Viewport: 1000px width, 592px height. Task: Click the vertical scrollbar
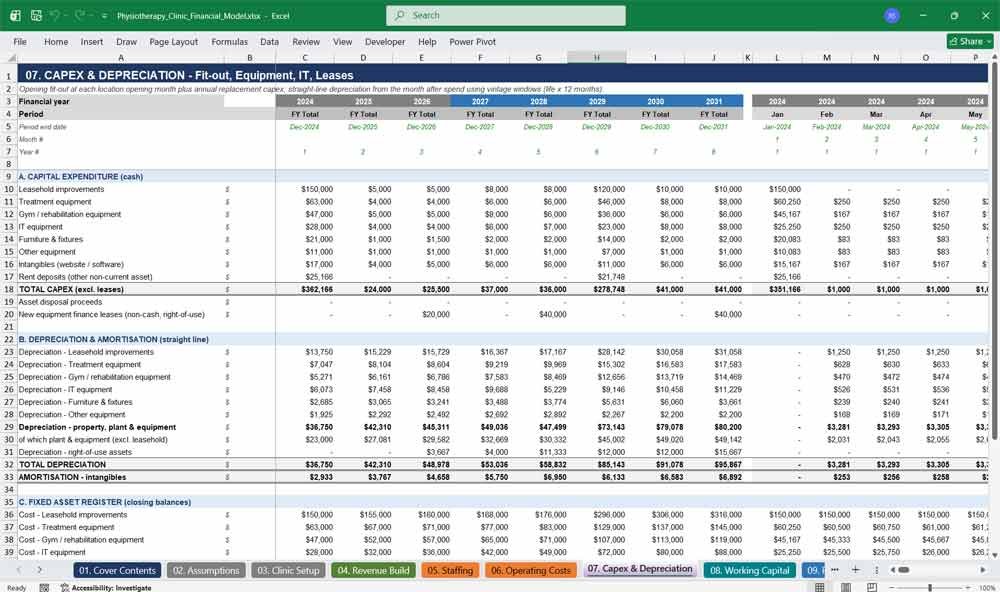994,253
